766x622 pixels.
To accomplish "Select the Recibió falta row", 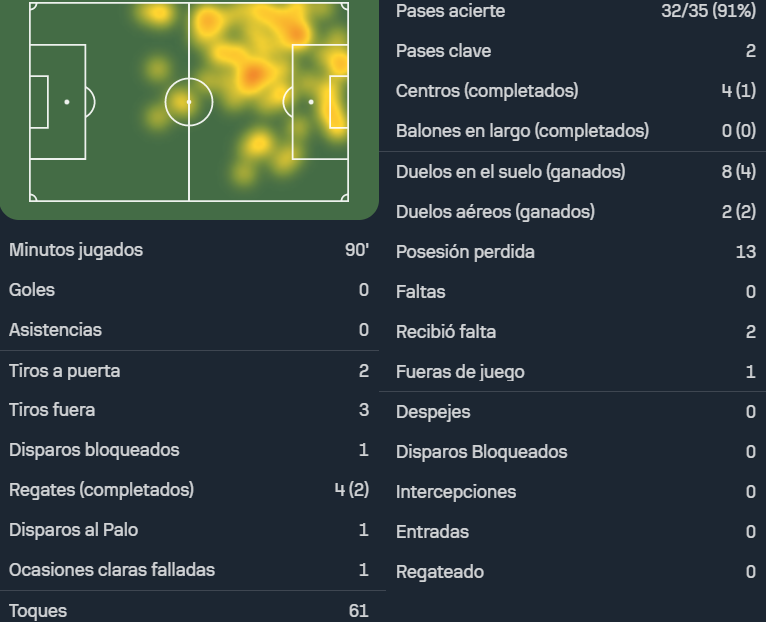I will point(576,332).
